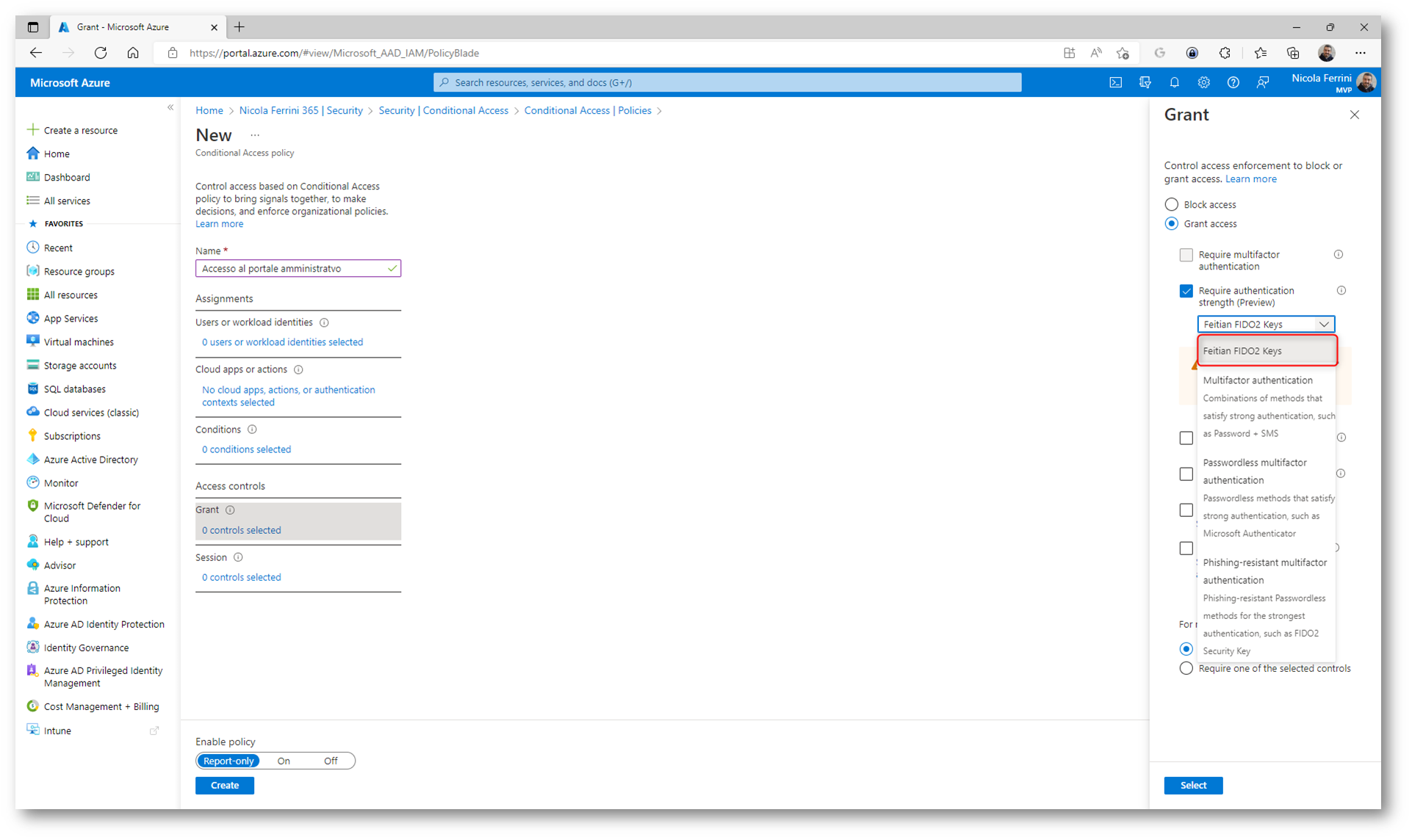Go to Conditional Access | Policies breadcrumb
Viewport: 1412px width, 840px height.
[x=587, y=111]
